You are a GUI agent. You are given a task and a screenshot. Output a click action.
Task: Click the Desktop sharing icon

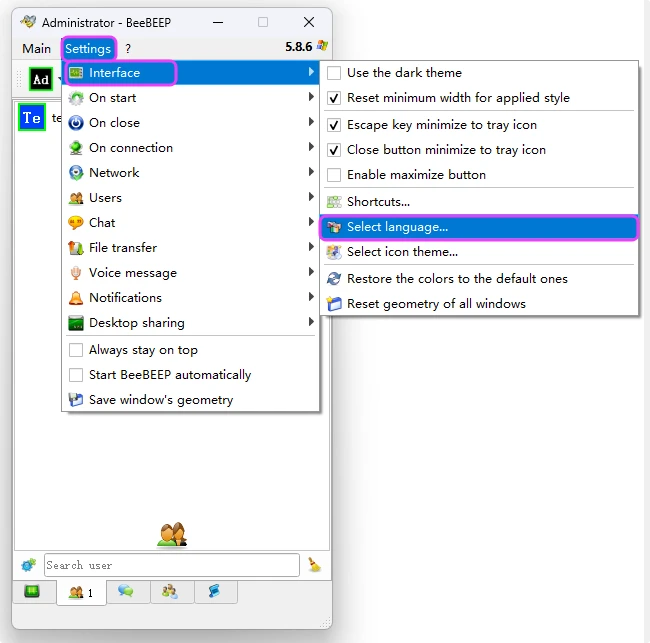click(x=76, y=323)
